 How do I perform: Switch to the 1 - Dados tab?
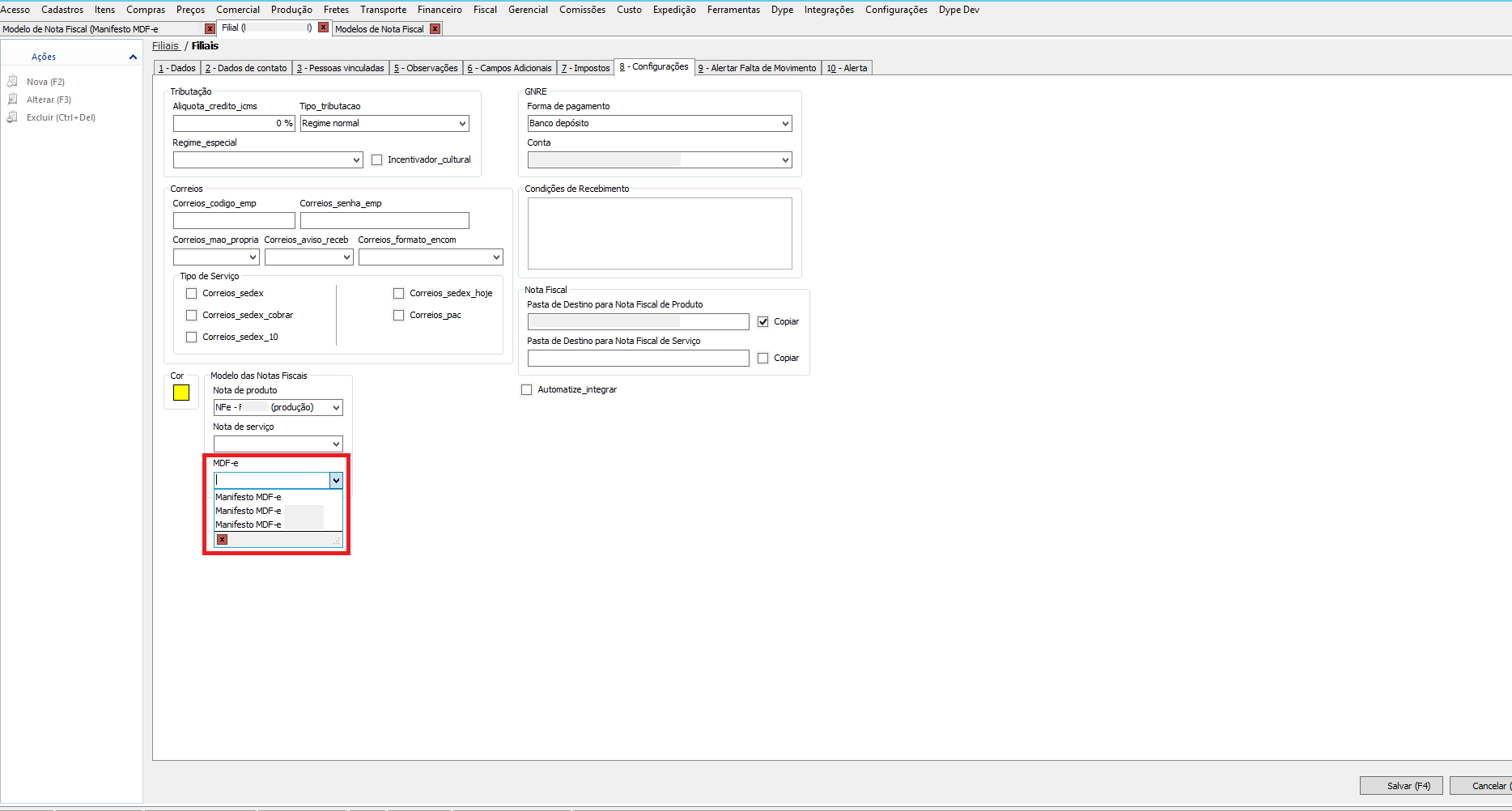click(177, 69)
